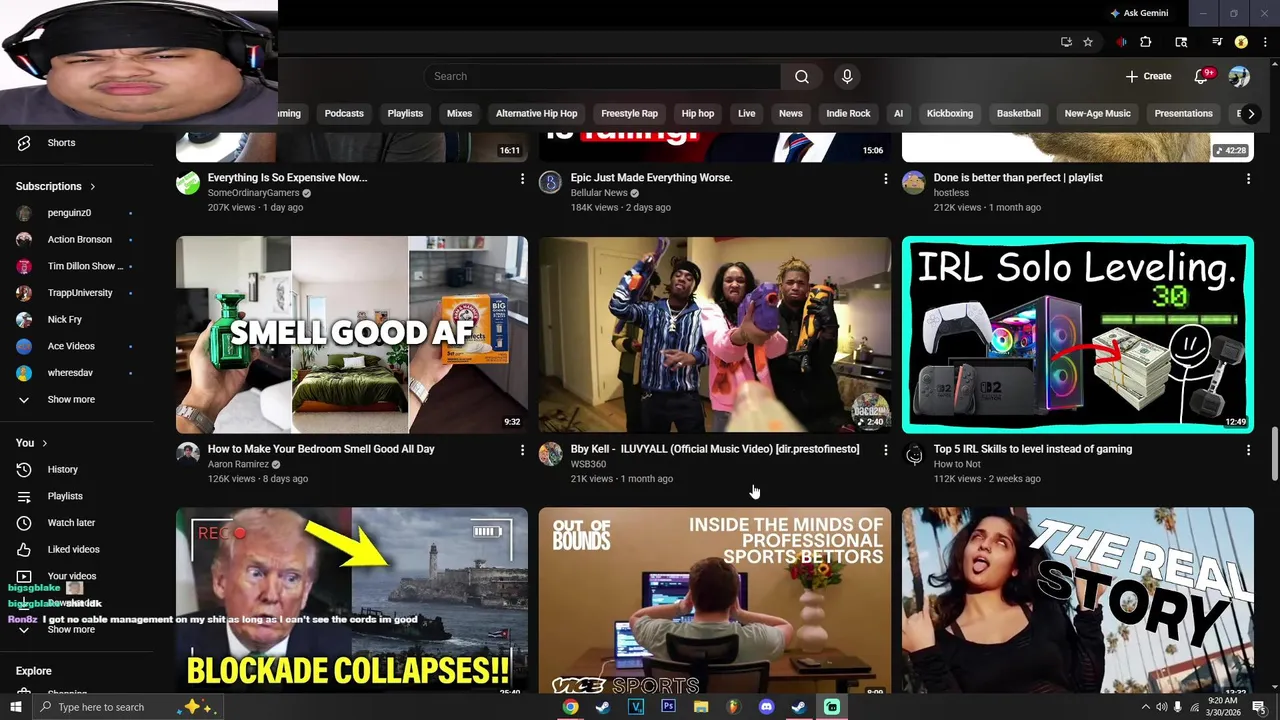Open options for Epic Just Made Everything Worse
This screenshot has height=720, width=1280.
(885, 178)
